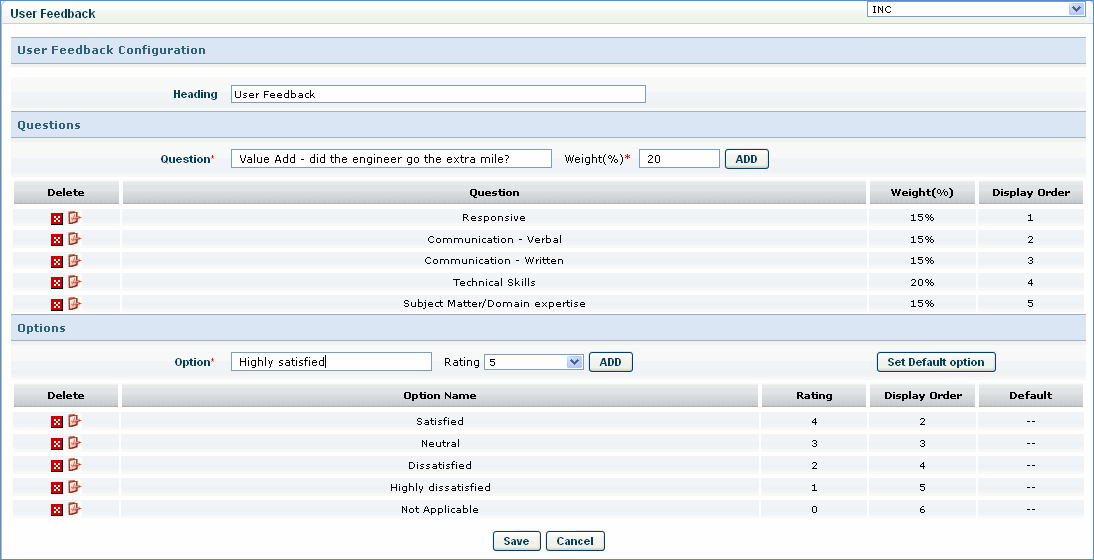Delete the Technical Skills question

57,284
